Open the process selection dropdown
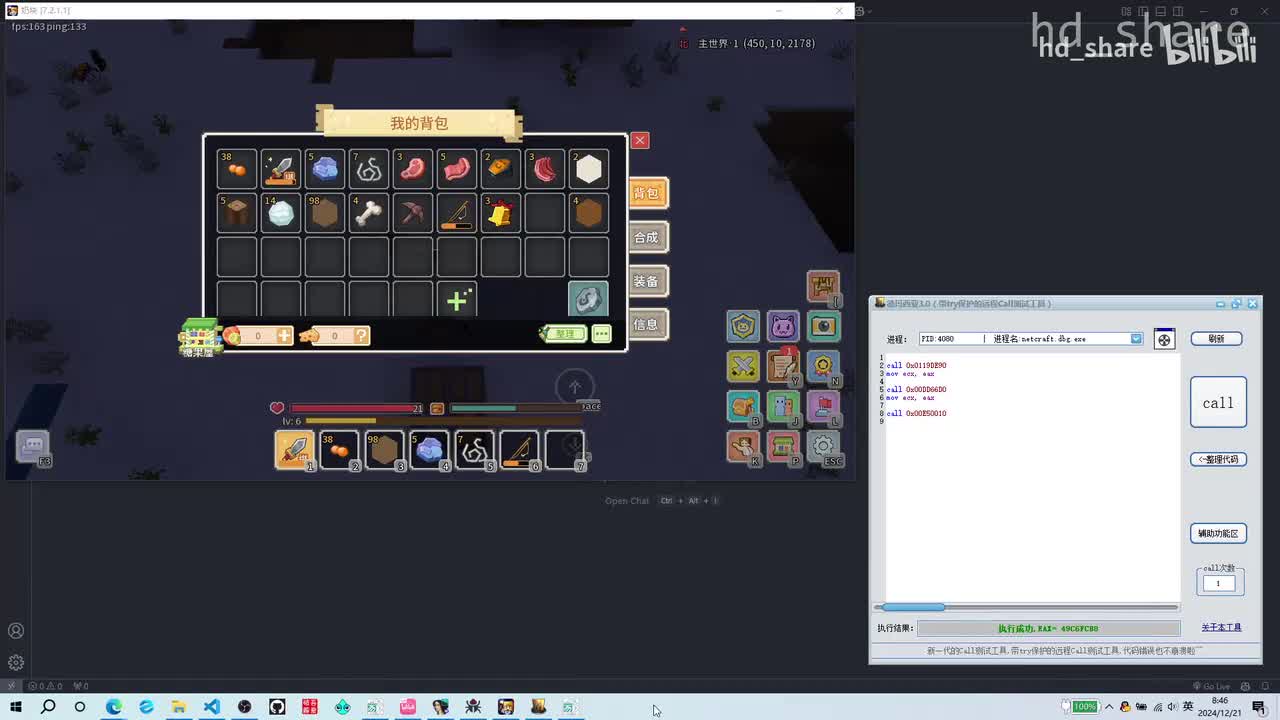Image resolution: width=1280 pixels, height=720 pixels. pos(1136,339)
